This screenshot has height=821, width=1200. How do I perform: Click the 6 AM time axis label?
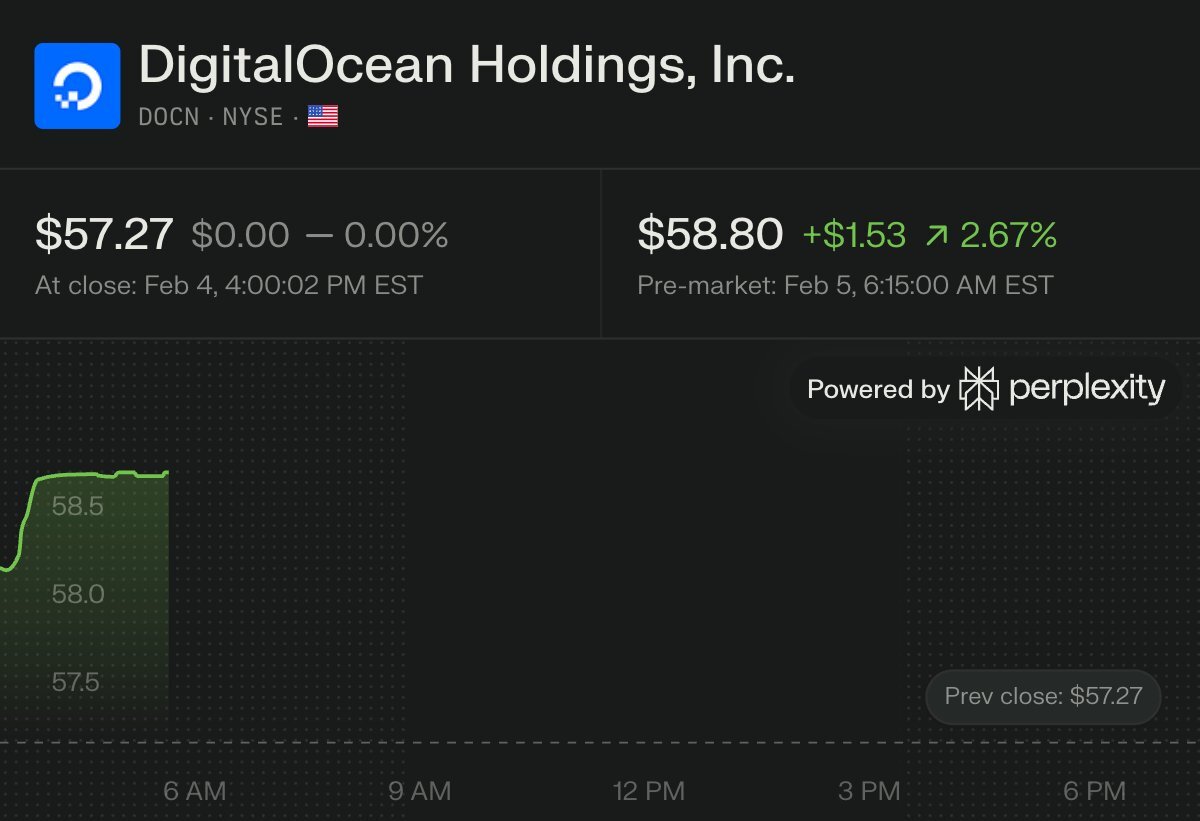click(x=194, y=791)
